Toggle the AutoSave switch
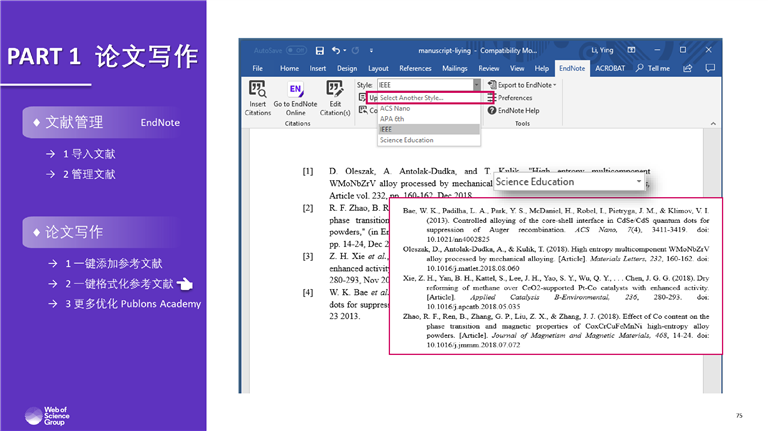 [296, 50]
